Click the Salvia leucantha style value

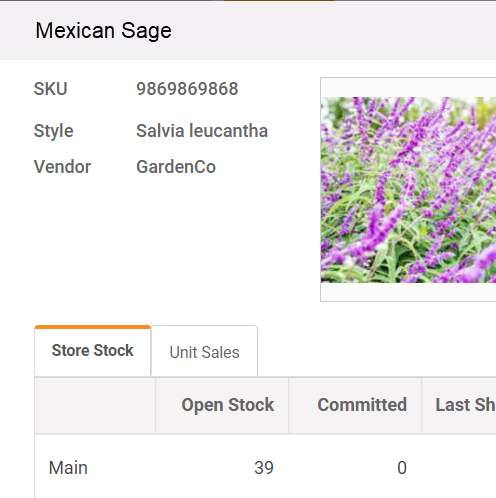click(x=202, y=131)
